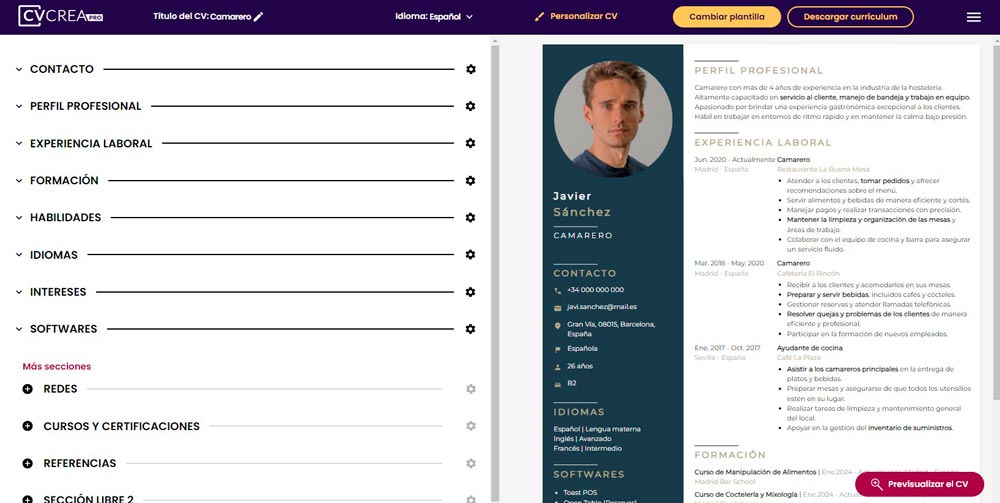Click the age person icon in CV
1000x503 pixels.
[558, 367]
